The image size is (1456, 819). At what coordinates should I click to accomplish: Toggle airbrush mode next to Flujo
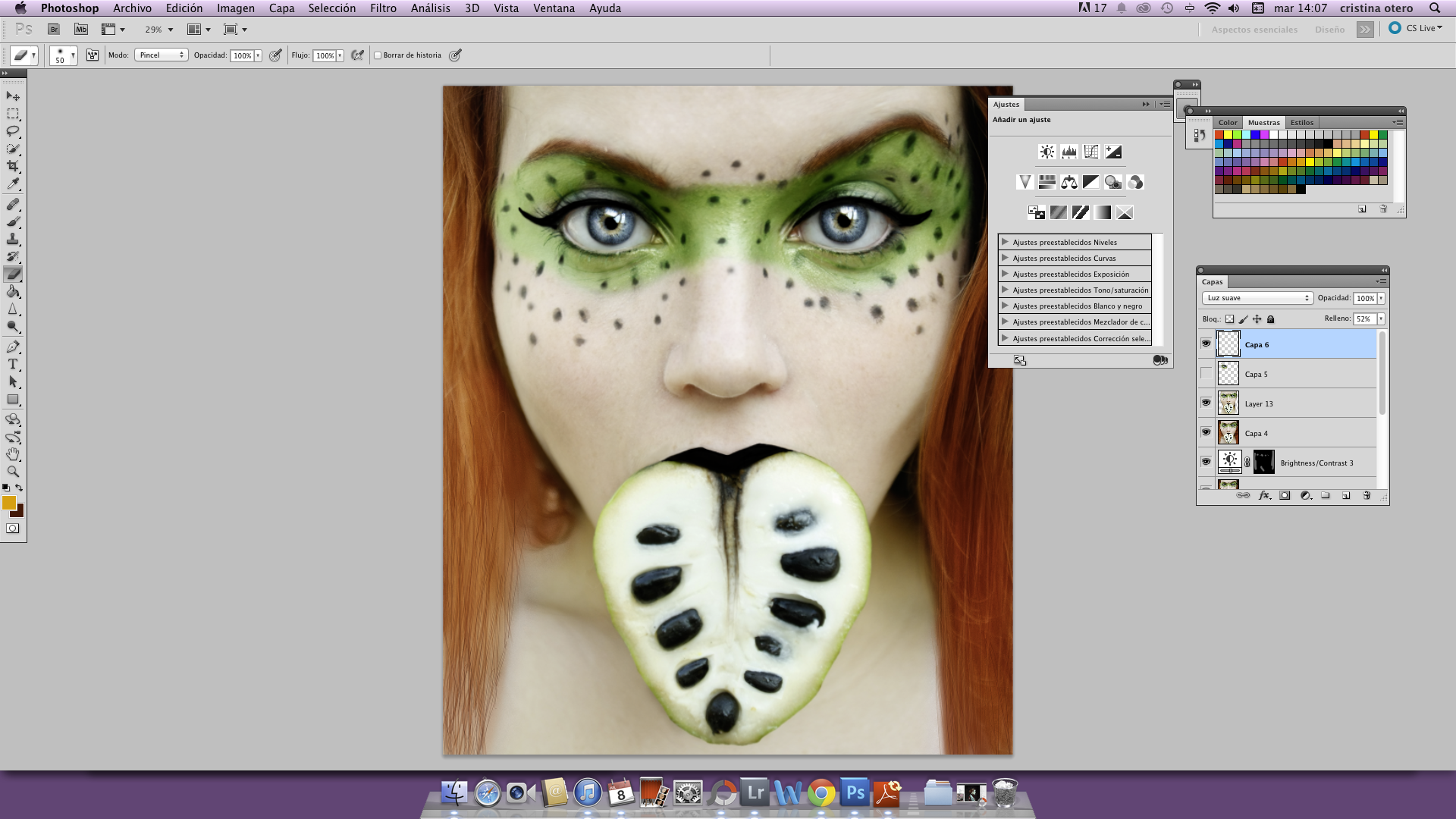pyautogui.click(x=357, y=55)
